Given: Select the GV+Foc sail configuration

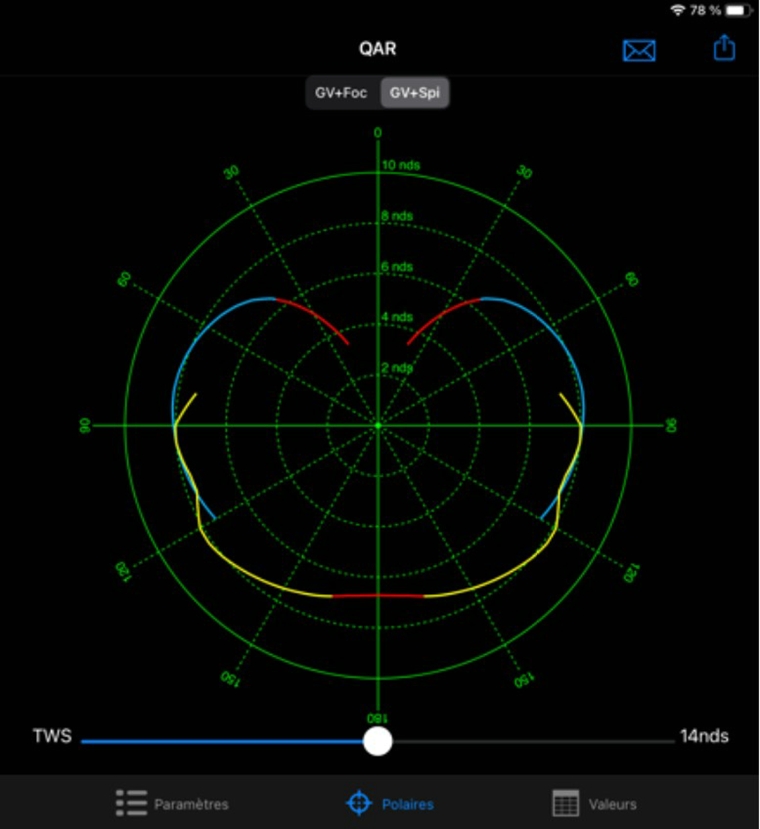Looking at the screenshot, I should 342,93.
